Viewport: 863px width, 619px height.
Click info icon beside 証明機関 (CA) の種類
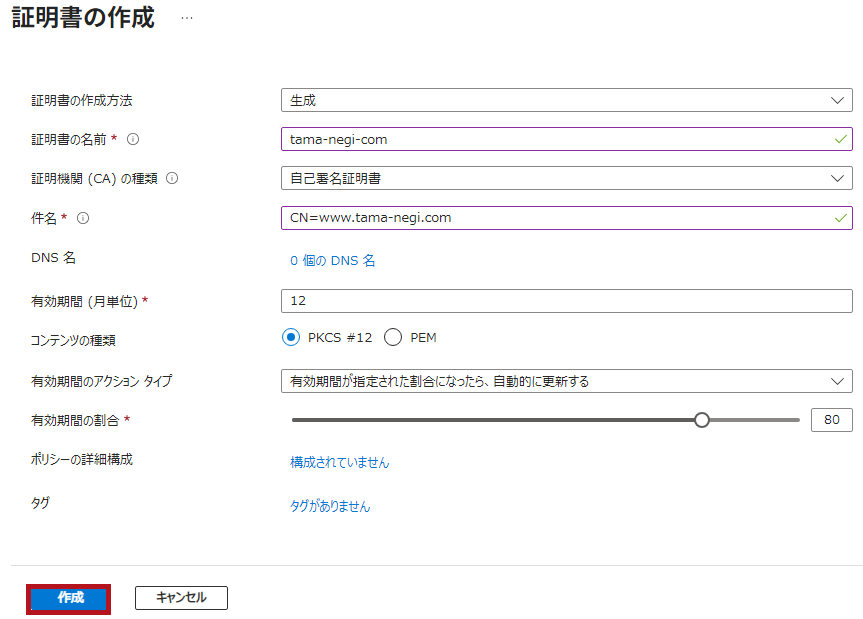coord(172,178)
